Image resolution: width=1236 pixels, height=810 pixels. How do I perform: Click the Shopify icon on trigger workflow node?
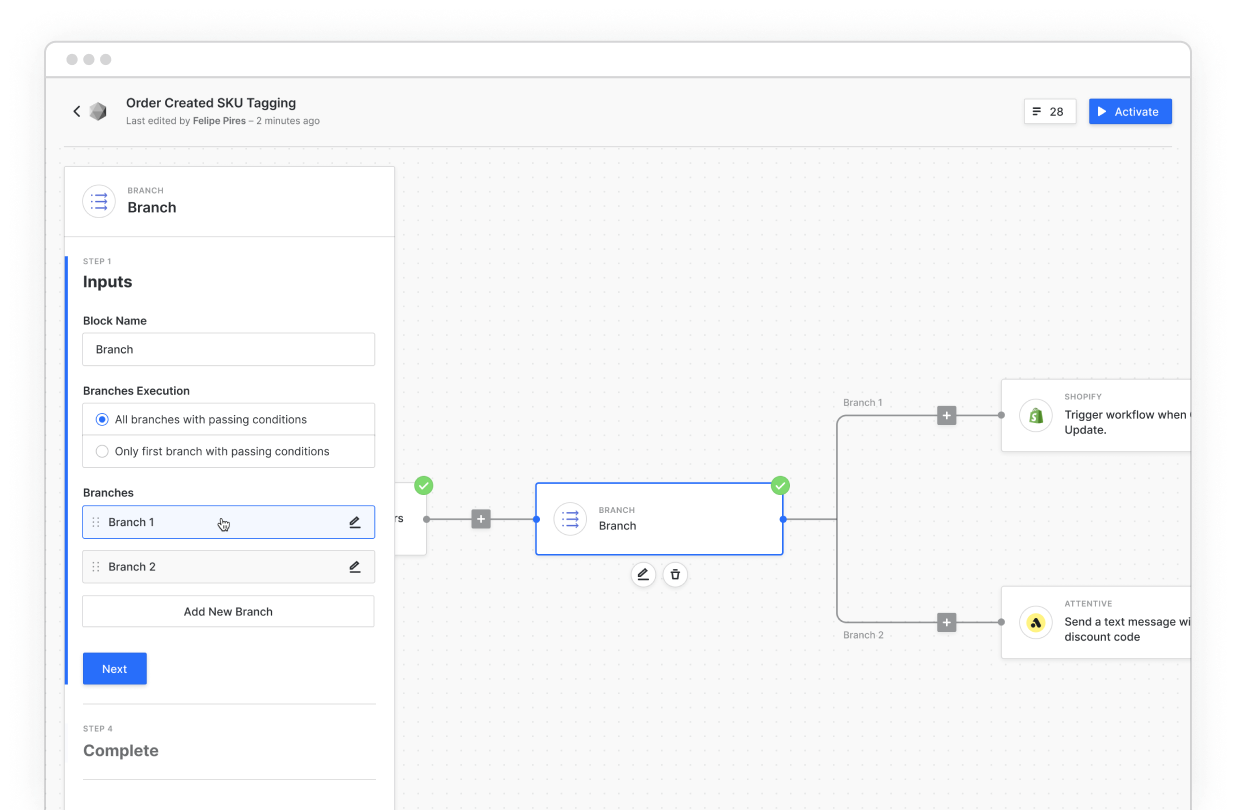click(x=1036, y=415)
